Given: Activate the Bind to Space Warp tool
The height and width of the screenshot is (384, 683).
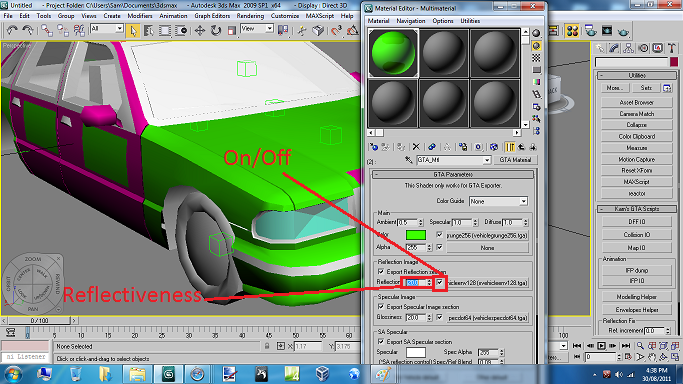Looking at the screenshot, I should (79, 30).
